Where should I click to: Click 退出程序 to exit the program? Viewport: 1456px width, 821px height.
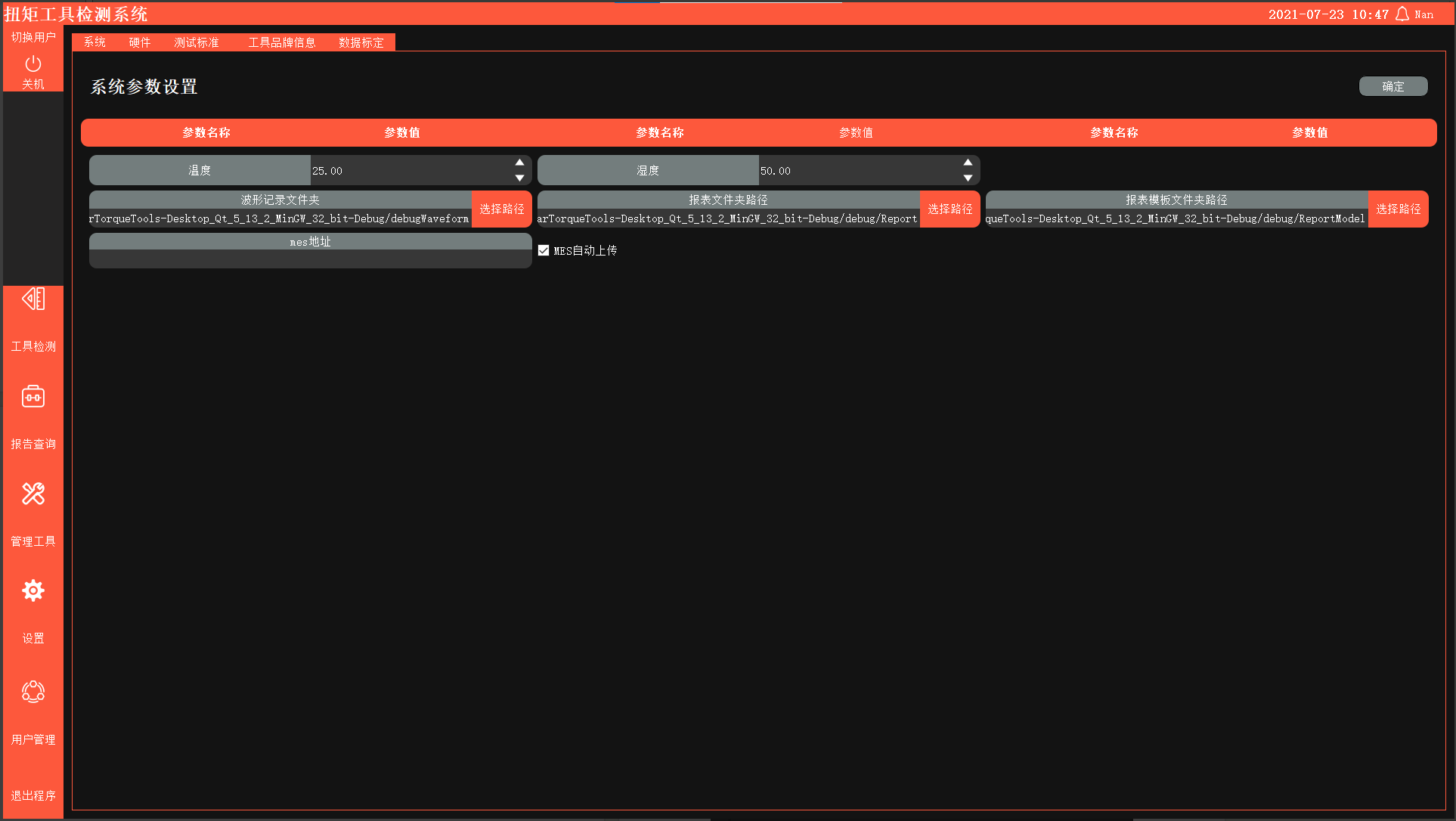[x=33, y=795]
